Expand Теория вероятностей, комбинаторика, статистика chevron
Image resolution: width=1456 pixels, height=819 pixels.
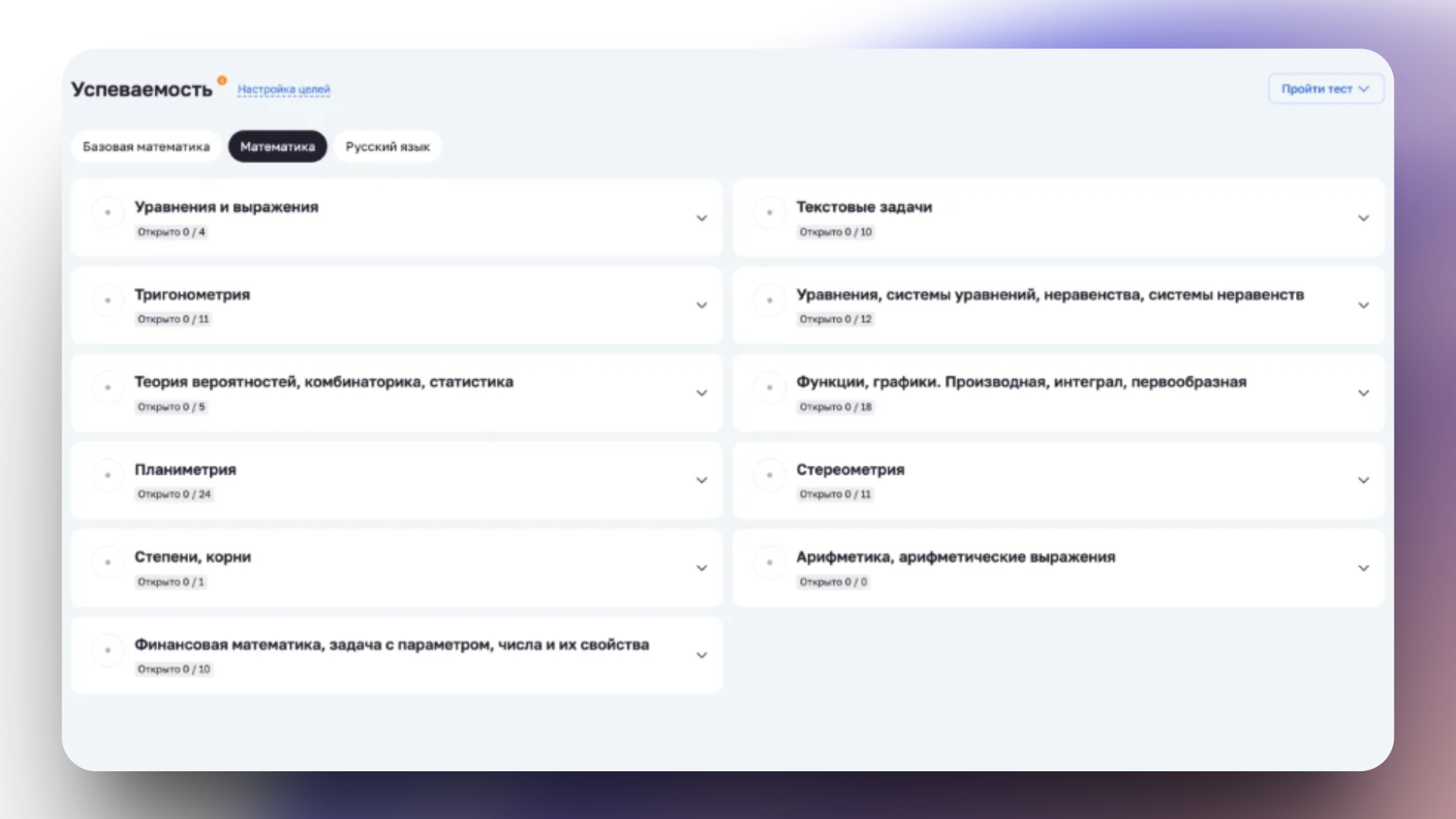701,394
